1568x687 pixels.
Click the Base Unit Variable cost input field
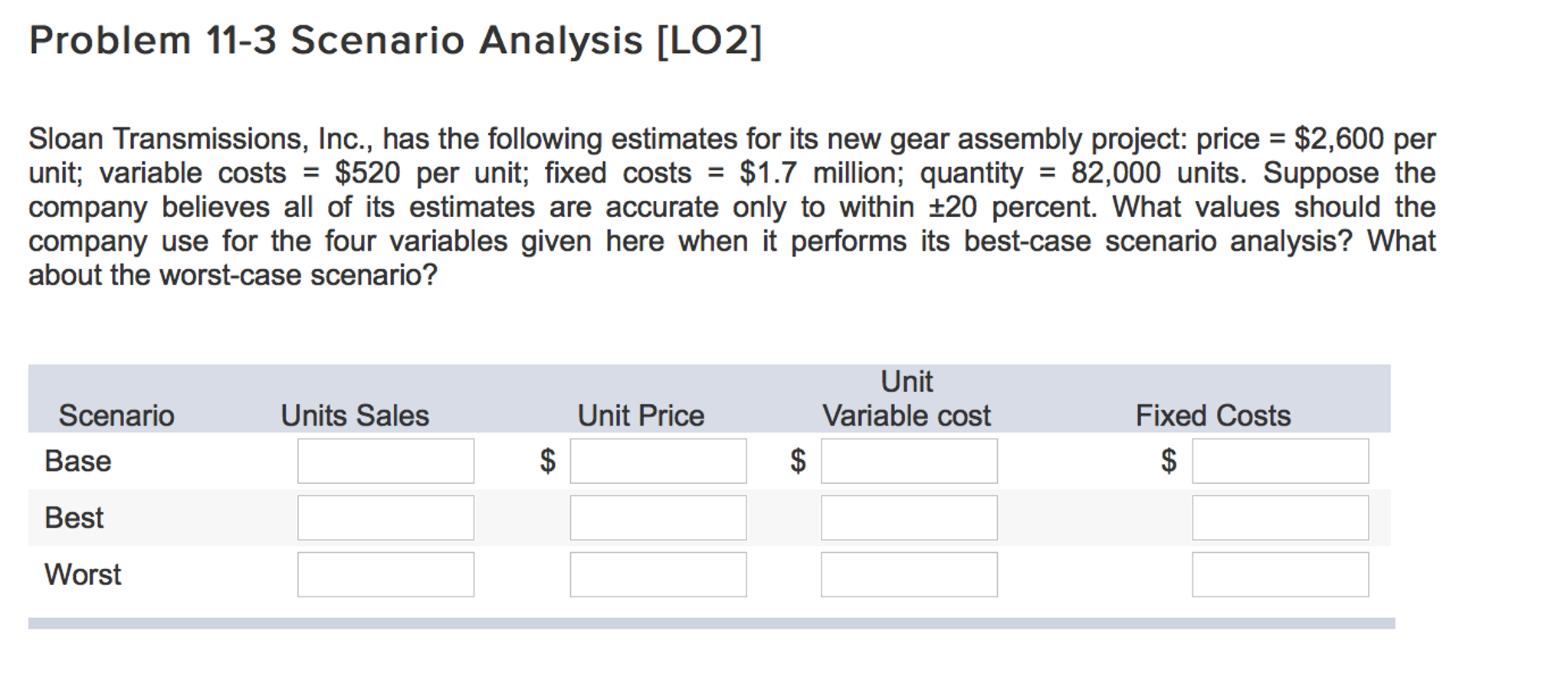(x=909, y=462)
